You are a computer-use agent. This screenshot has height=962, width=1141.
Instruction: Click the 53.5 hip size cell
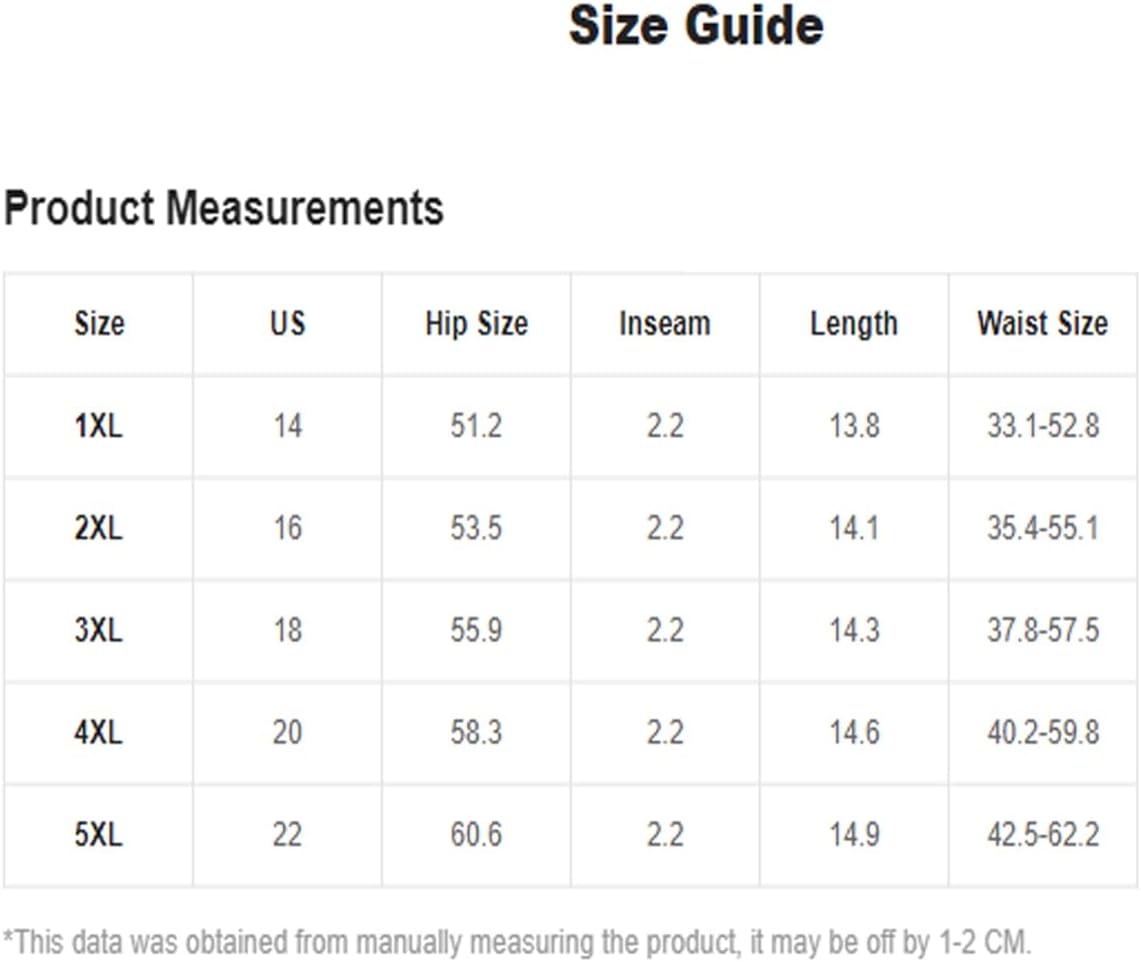click(x=476, y=529)
